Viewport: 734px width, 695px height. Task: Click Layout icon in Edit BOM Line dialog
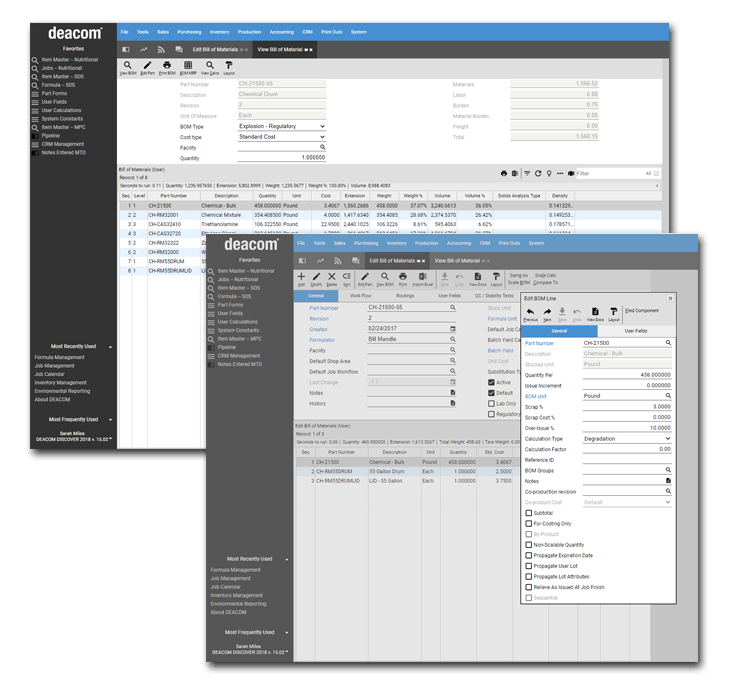pyautogui.click(x=614, y=313)
